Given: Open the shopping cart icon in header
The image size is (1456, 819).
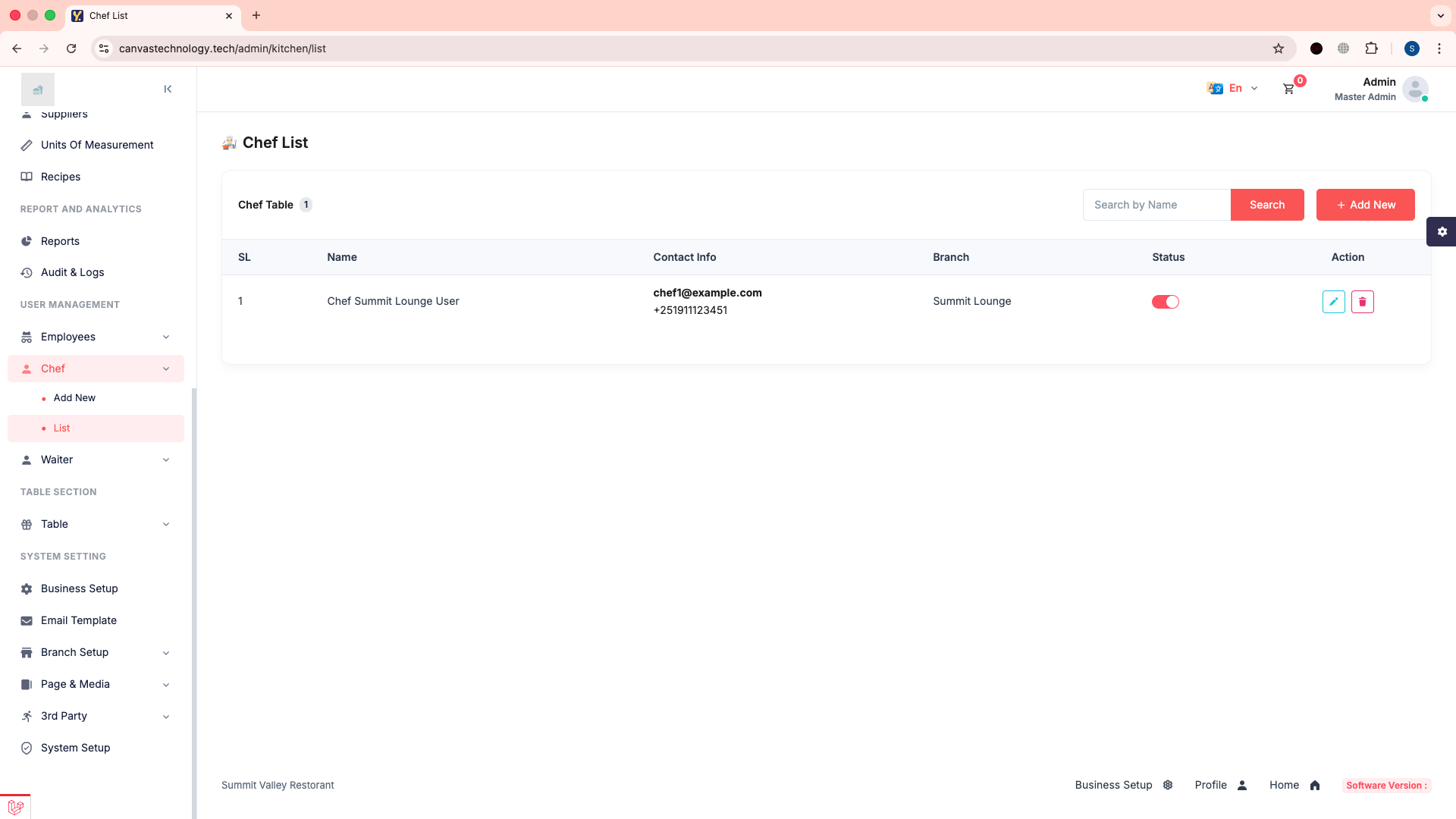Looking at the screenshot, I should pos(1288,89).
